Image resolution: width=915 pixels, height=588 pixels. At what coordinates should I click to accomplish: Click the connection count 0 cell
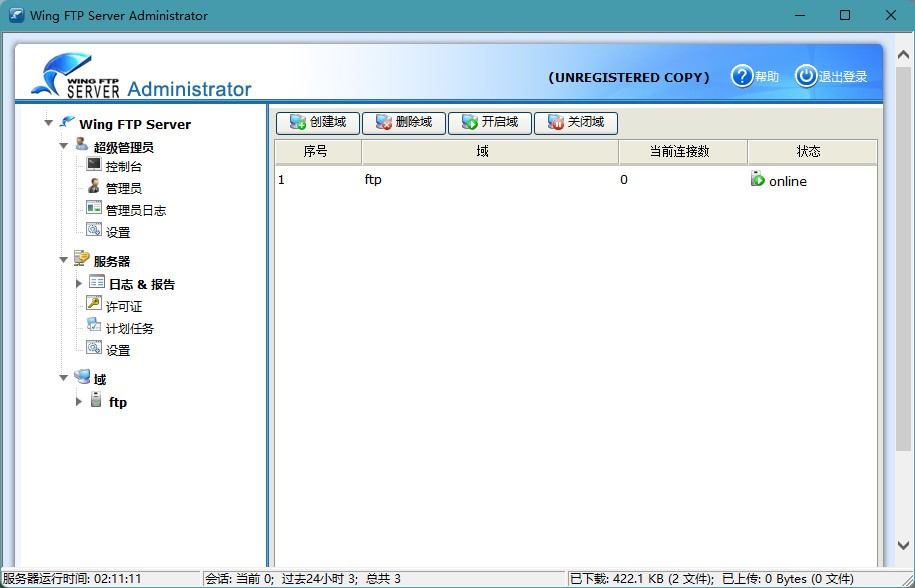click(x=624, y=180)
